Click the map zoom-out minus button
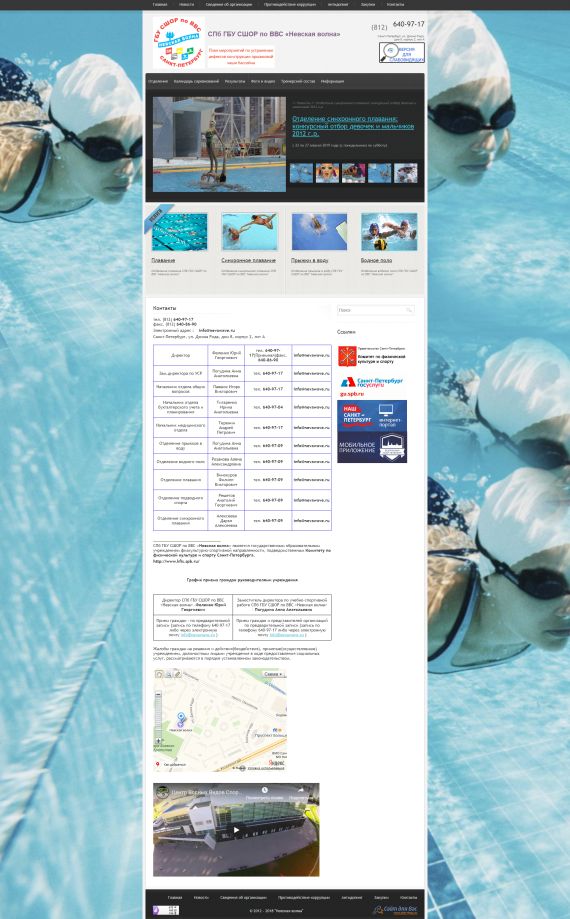Screen dimensions: 570x919 pyautogui.click(x=158, y=694)
